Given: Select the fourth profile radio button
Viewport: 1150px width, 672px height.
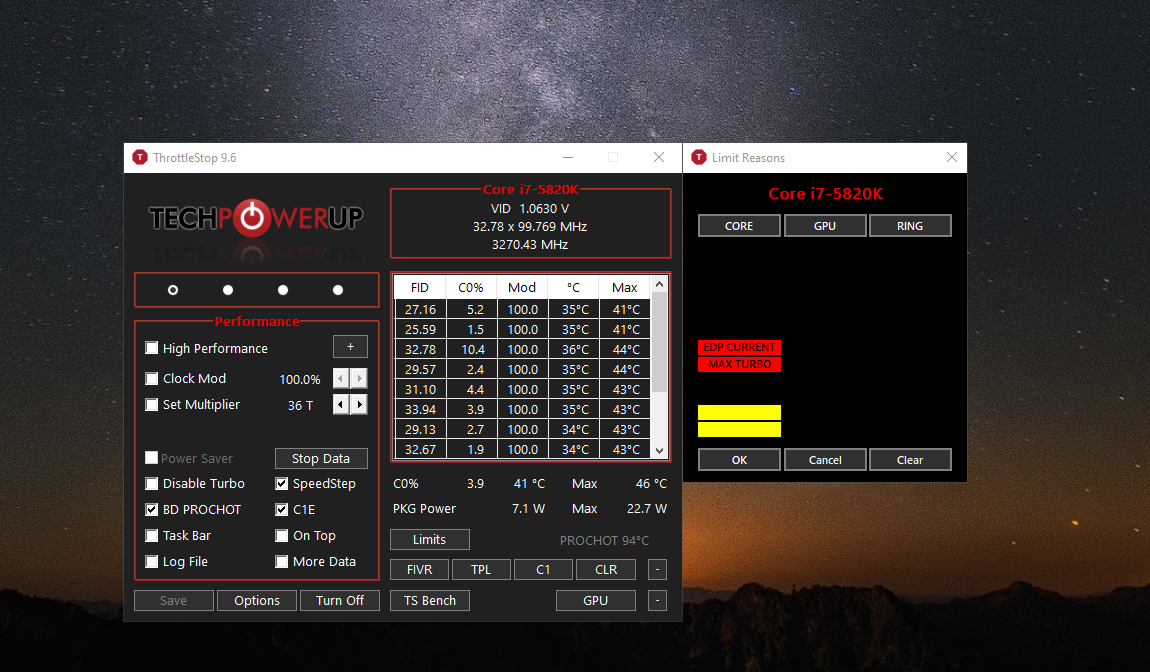Looking at the screenshot, I should pos(338,290).
